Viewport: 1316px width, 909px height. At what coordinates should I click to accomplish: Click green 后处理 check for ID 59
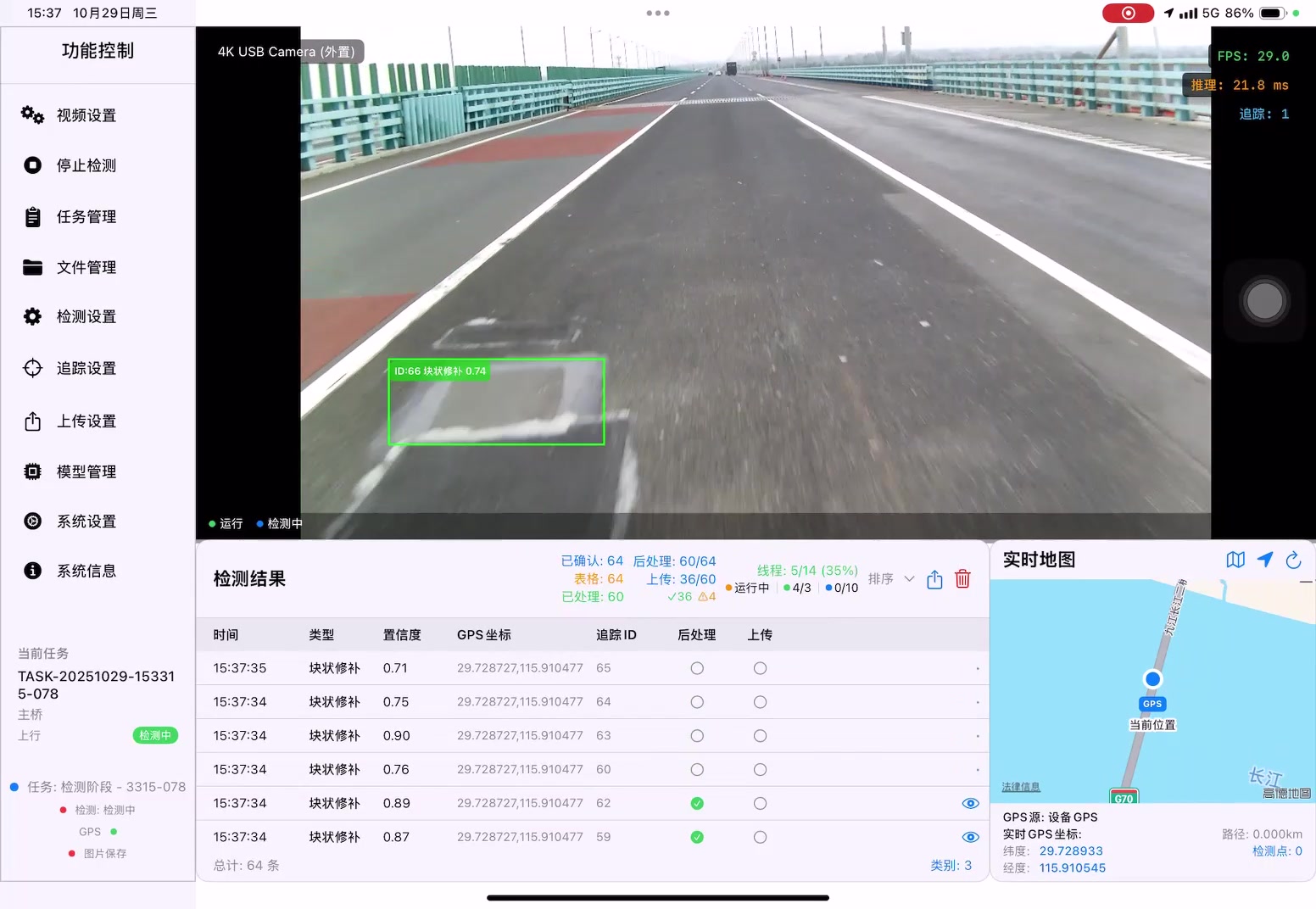(x=697, y=837)
